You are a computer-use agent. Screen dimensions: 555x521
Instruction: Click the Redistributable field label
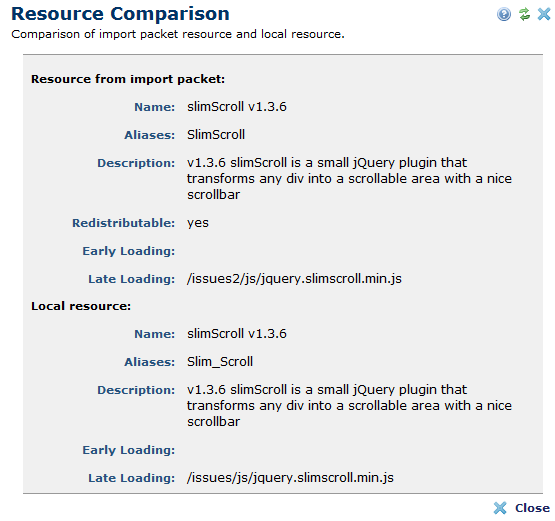[x=124, y=223]
